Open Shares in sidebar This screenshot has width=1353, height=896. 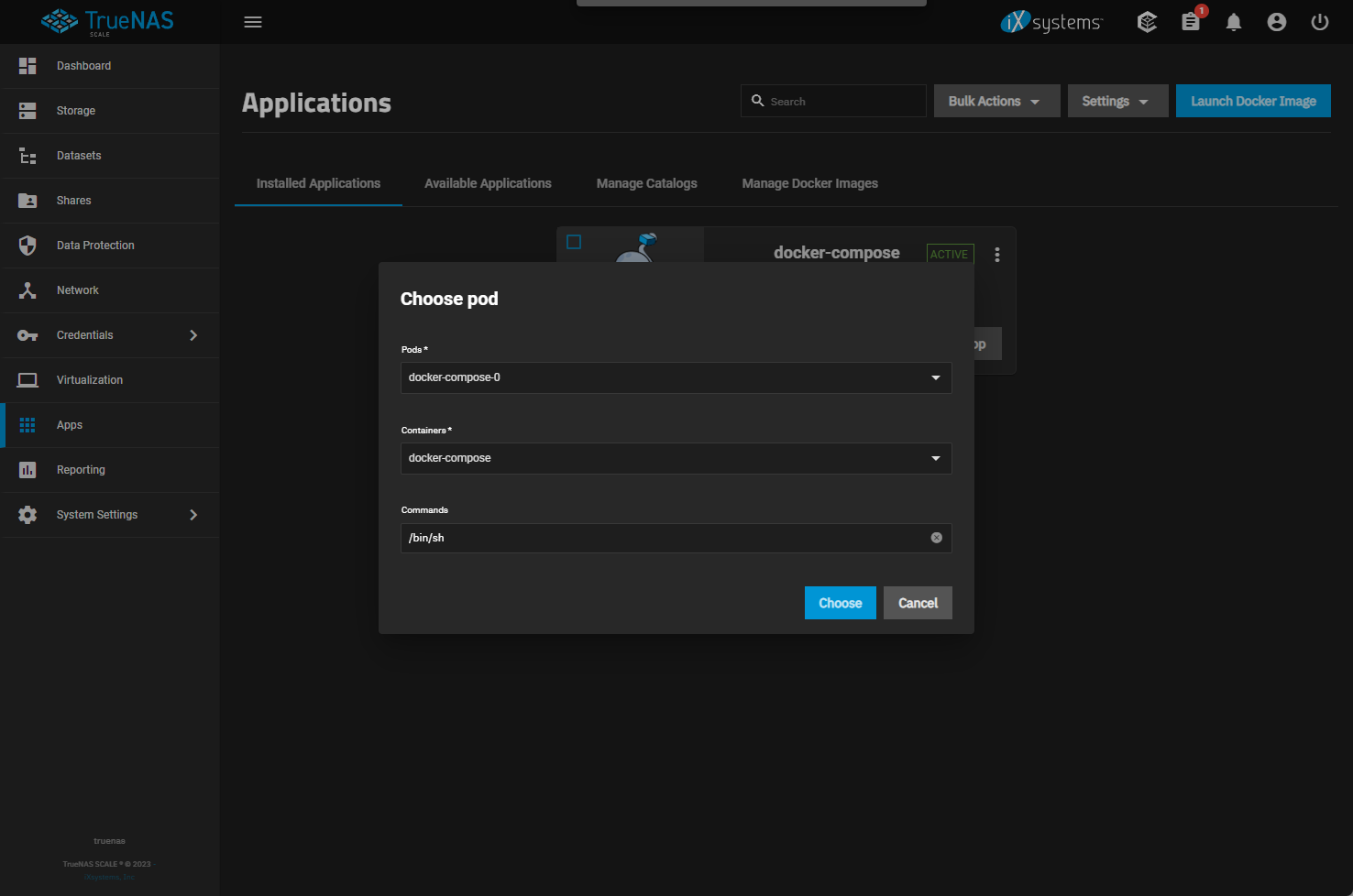pos(110,201)
